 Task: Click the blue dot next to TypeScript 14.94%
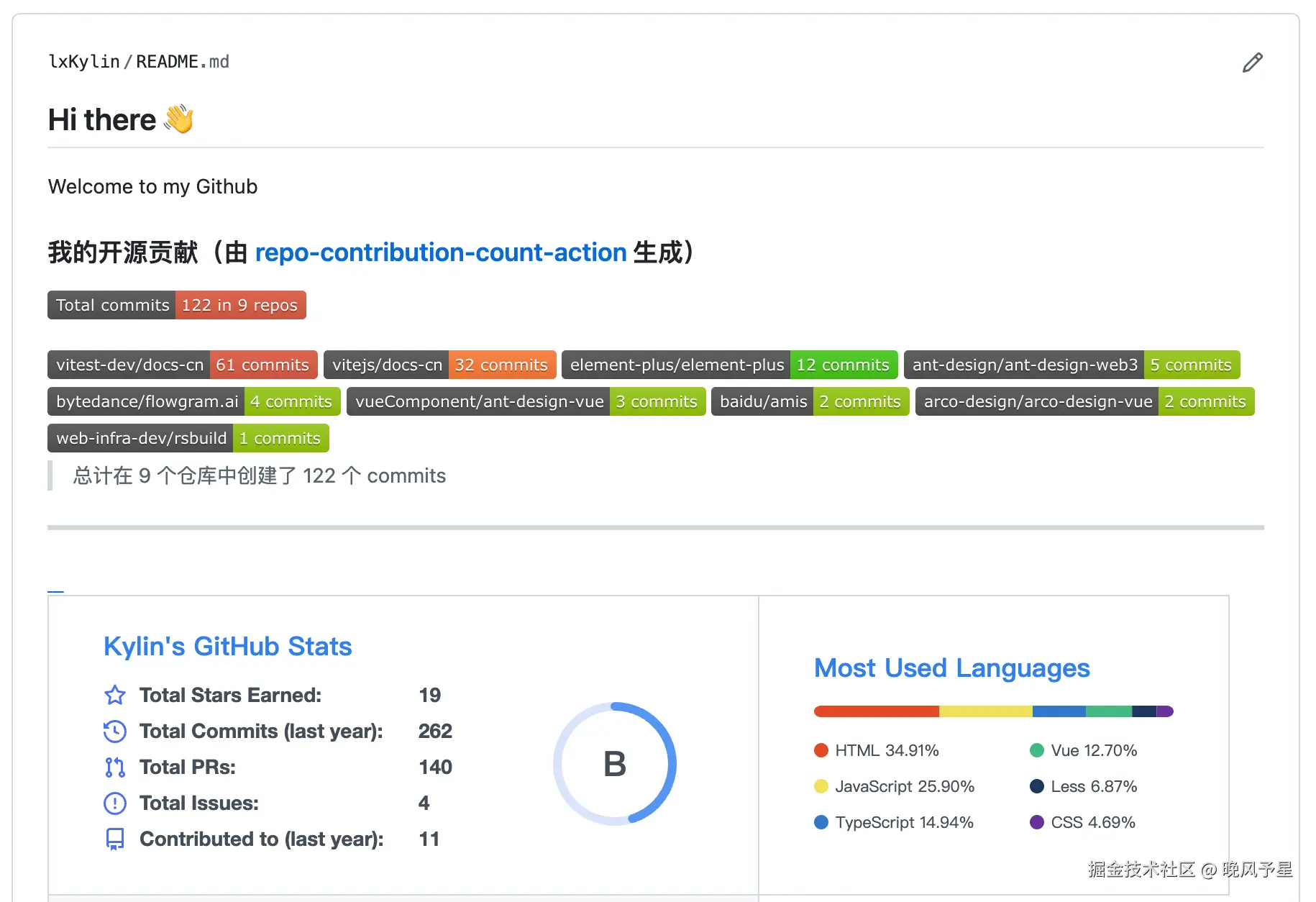[821, 822]
